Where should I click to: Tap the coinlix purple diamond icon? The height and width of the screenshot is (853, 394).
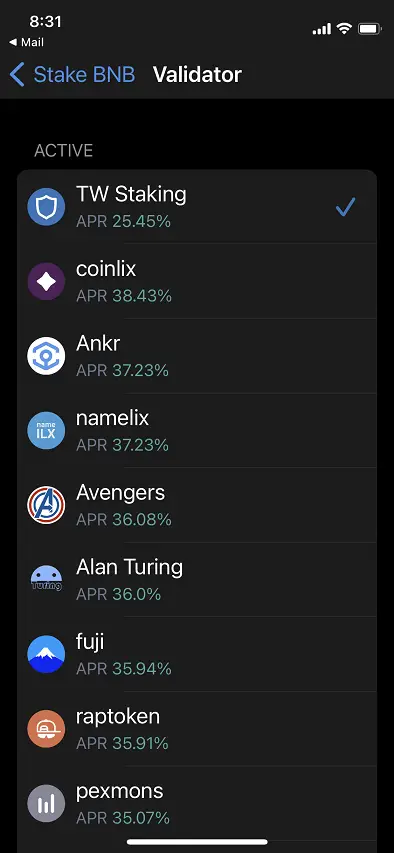click(46, 281)
